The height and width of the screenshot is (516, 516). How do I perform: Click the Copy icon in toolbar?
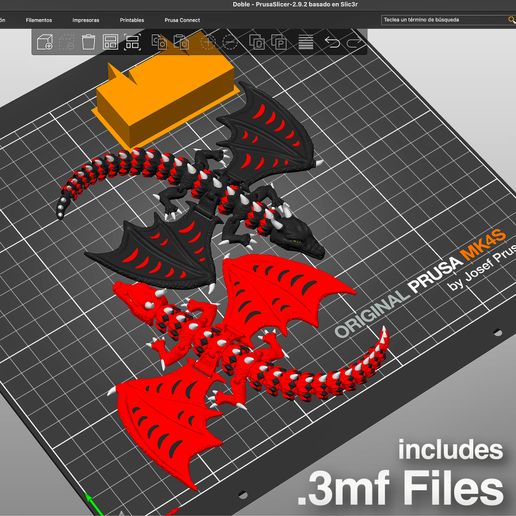[x=159, y=42]
